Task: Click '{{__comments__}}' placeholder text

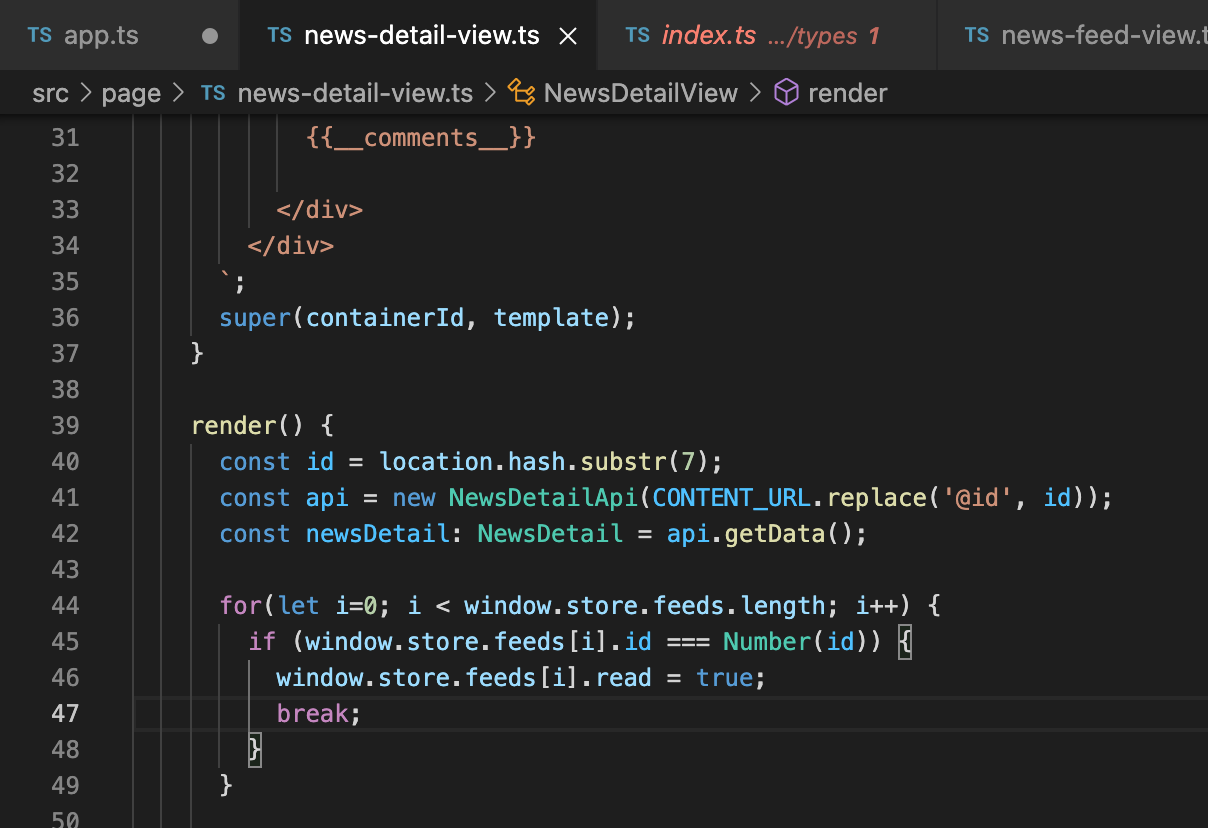Action: [x=421, y=137]
